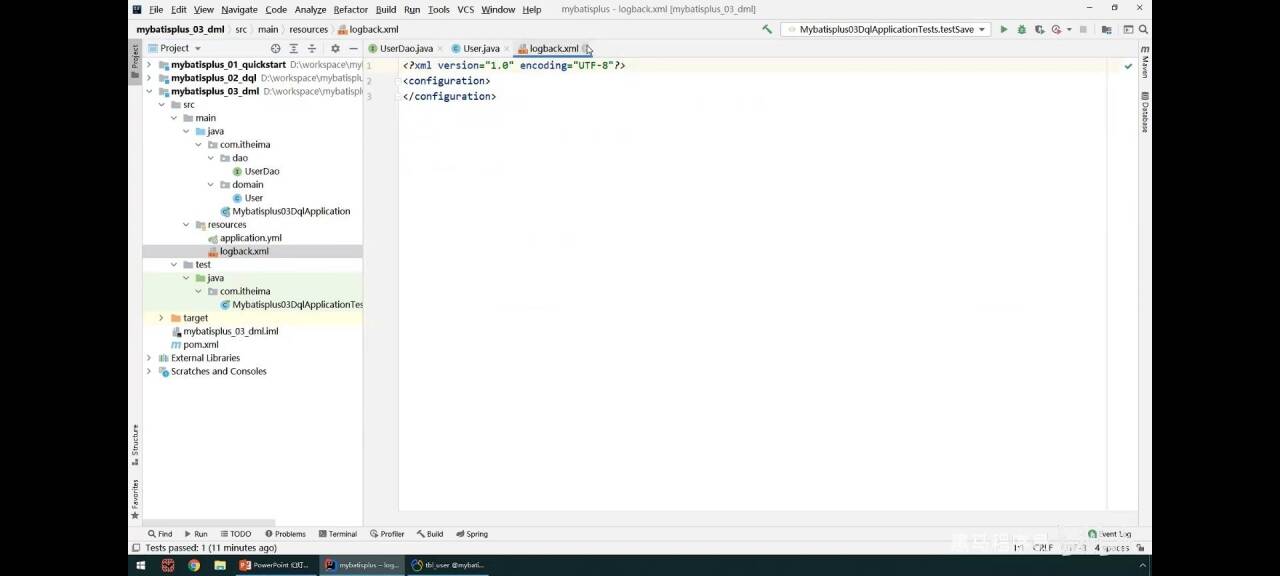Click the Build Project hammer icon
This screenshot has width=1280, height=576.
767,30
